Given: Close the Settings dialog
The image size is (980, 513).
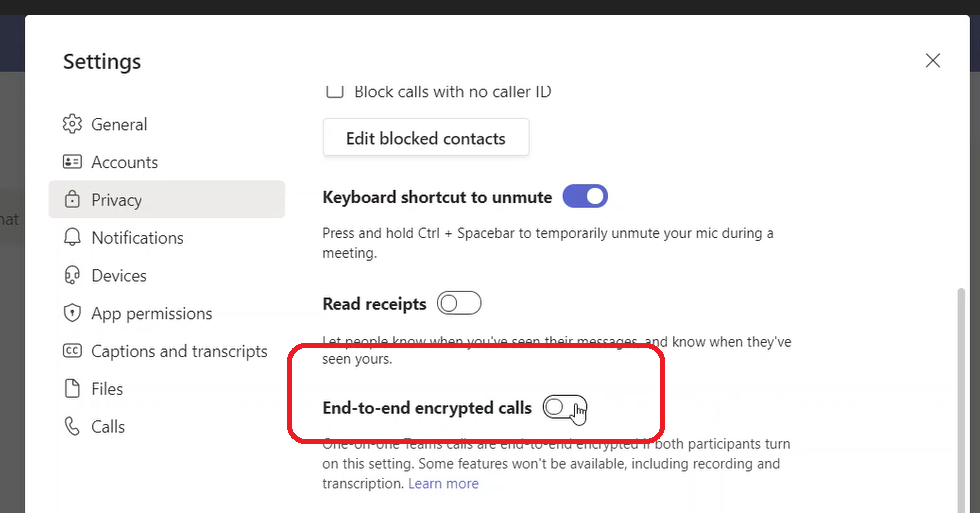Looking at the screenshot, I should point(933,61).
